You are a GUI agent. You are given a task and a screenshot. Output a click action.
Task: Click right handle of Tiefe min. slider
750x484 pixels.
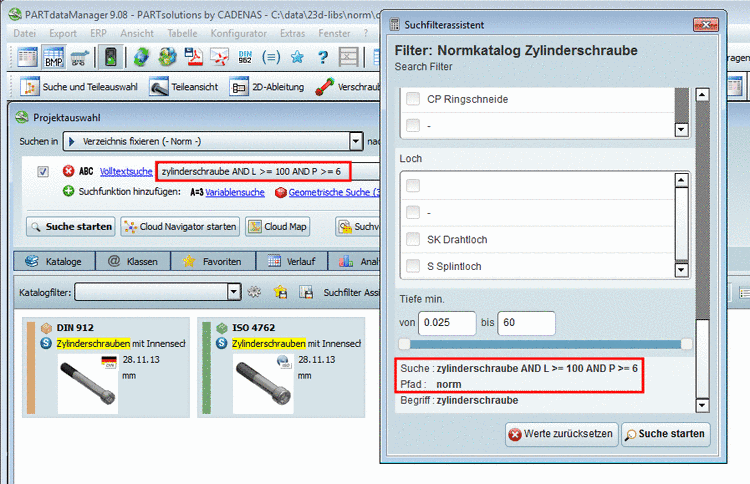pos(686,344)
